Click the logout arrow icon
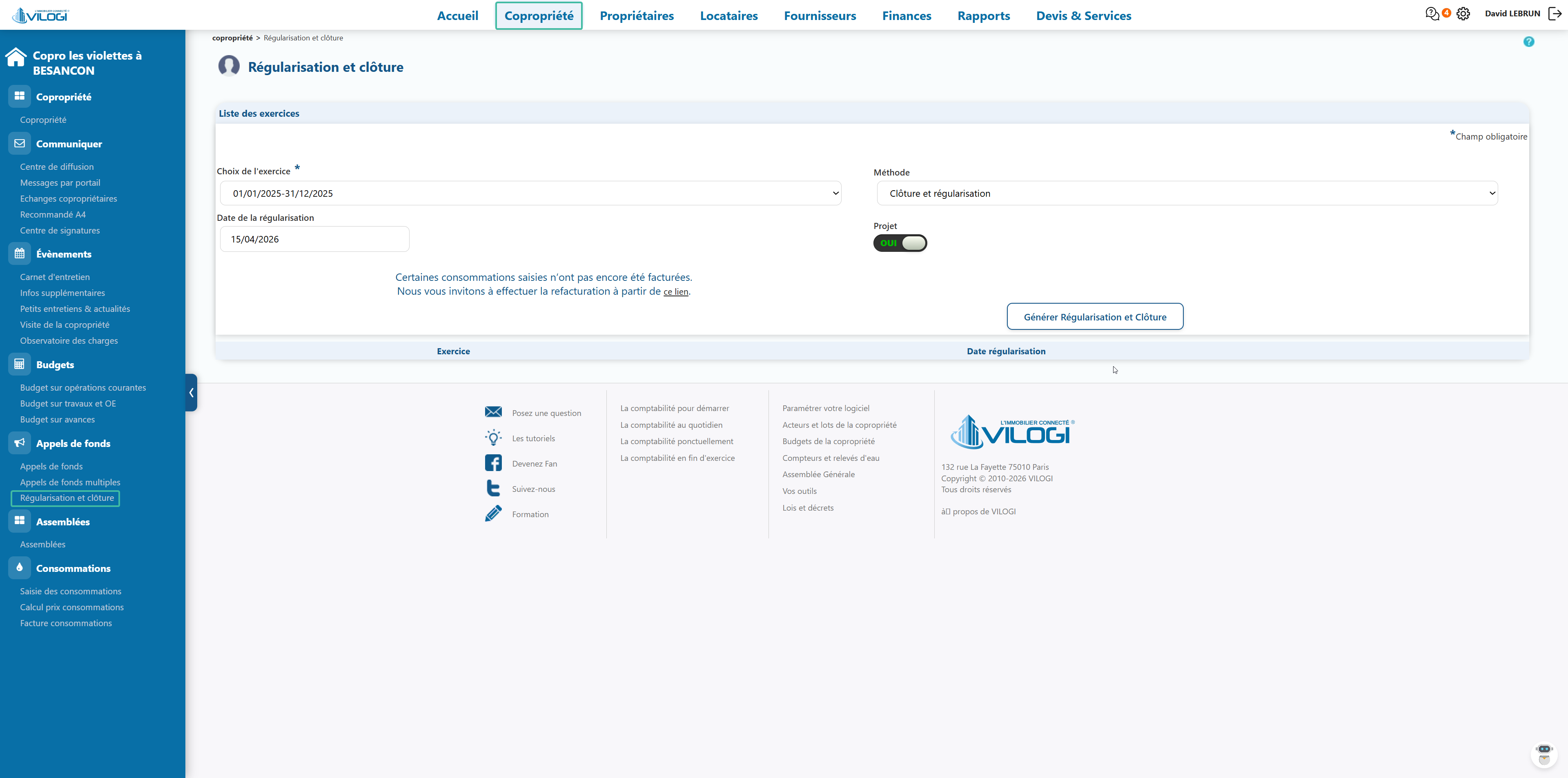The width and height of the screenshot is (1568, 778). 1555,13
